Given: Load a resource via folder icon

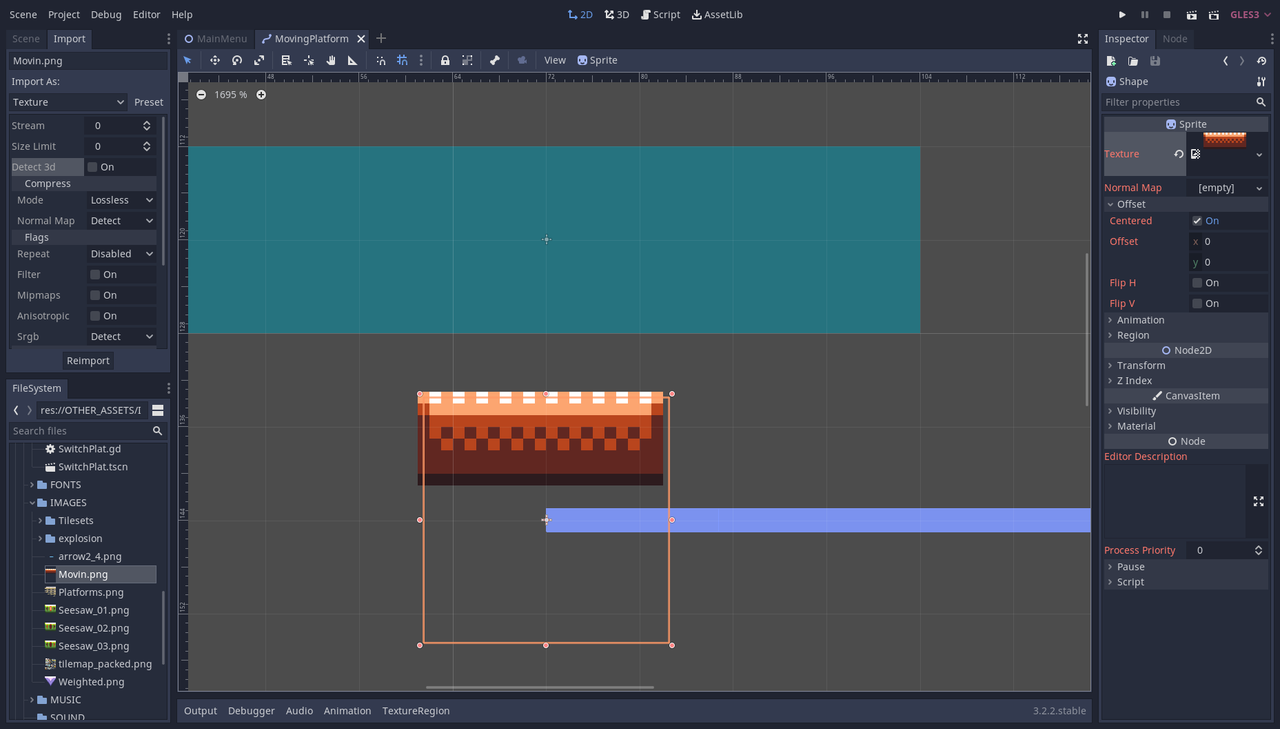Looking at the screenshot, I should [x=1133, y=61].
